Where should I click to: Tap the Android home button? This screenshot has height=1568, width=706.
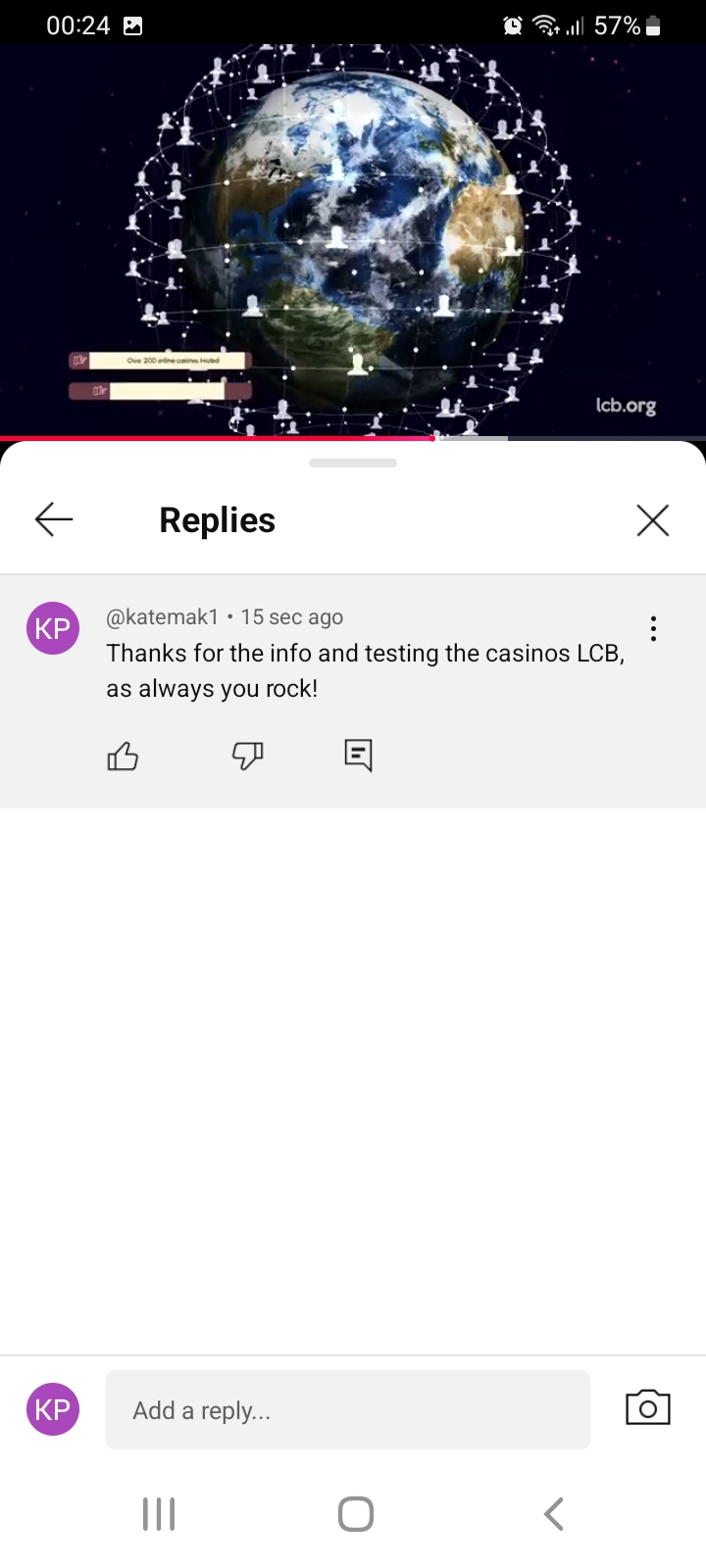click(x=356, y=1513)
